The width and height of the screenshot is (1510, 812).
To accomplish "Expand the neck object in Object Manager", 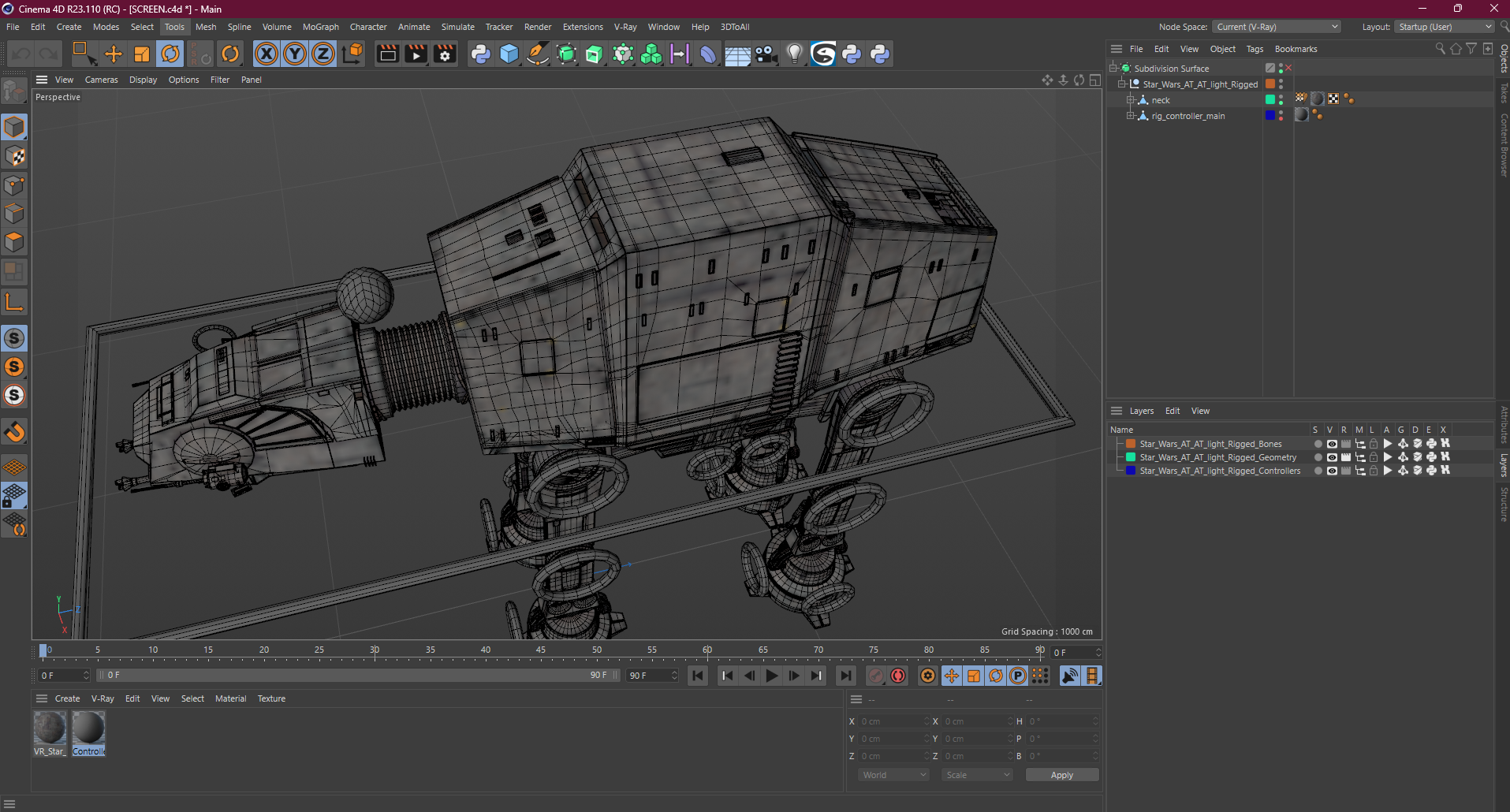I will pyautogui.click(x=1130, y=100).
